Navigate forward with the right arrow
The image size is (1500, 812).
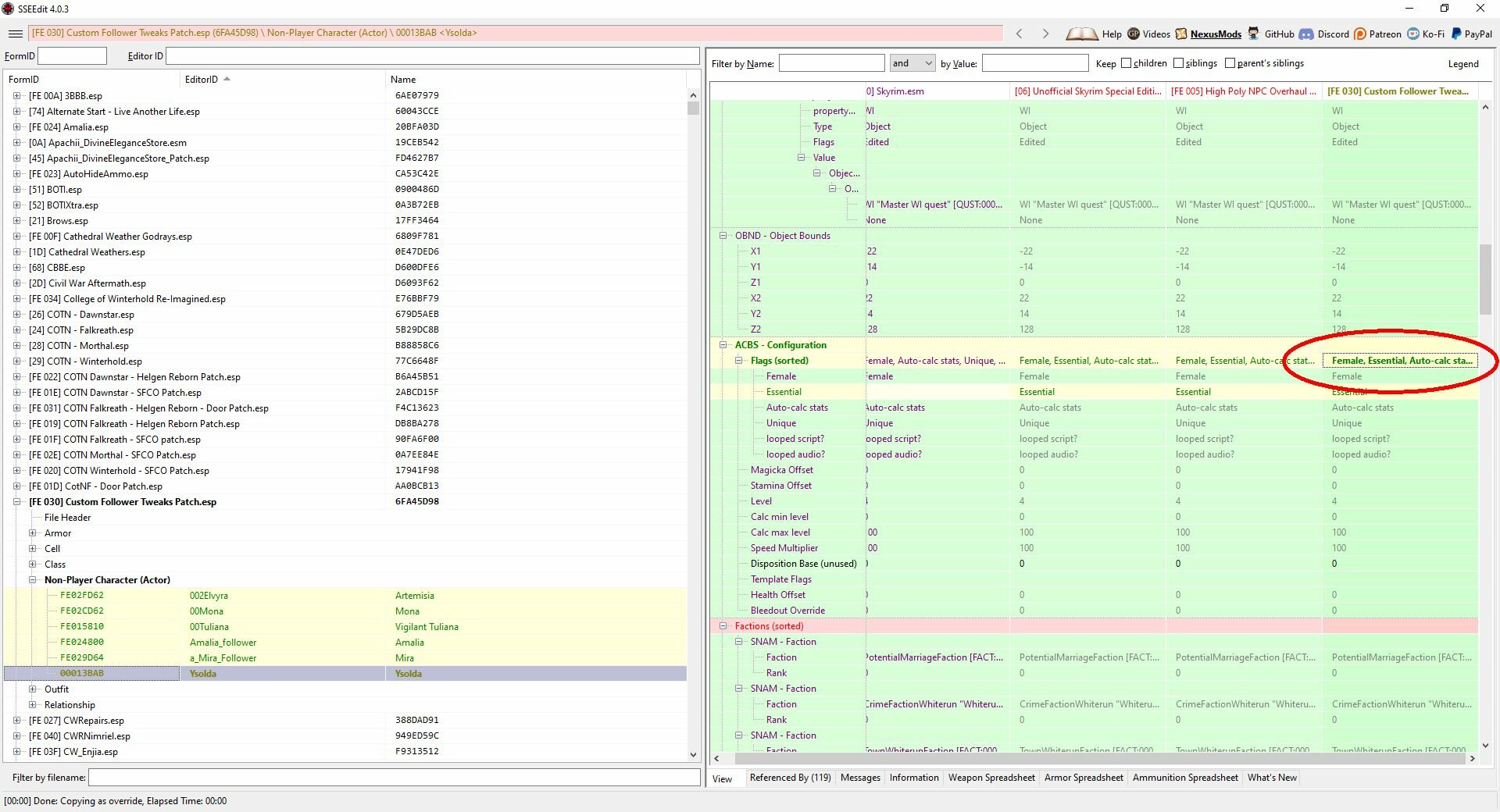[x=1045, y=34]
